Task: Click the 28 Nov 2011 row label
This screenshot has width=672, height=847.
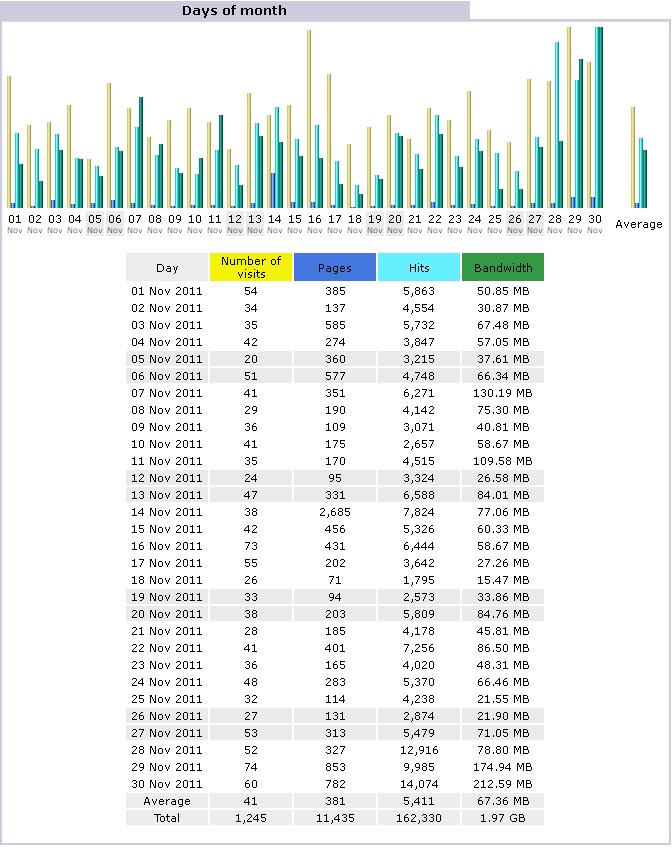Action: (x=167, y=750)
